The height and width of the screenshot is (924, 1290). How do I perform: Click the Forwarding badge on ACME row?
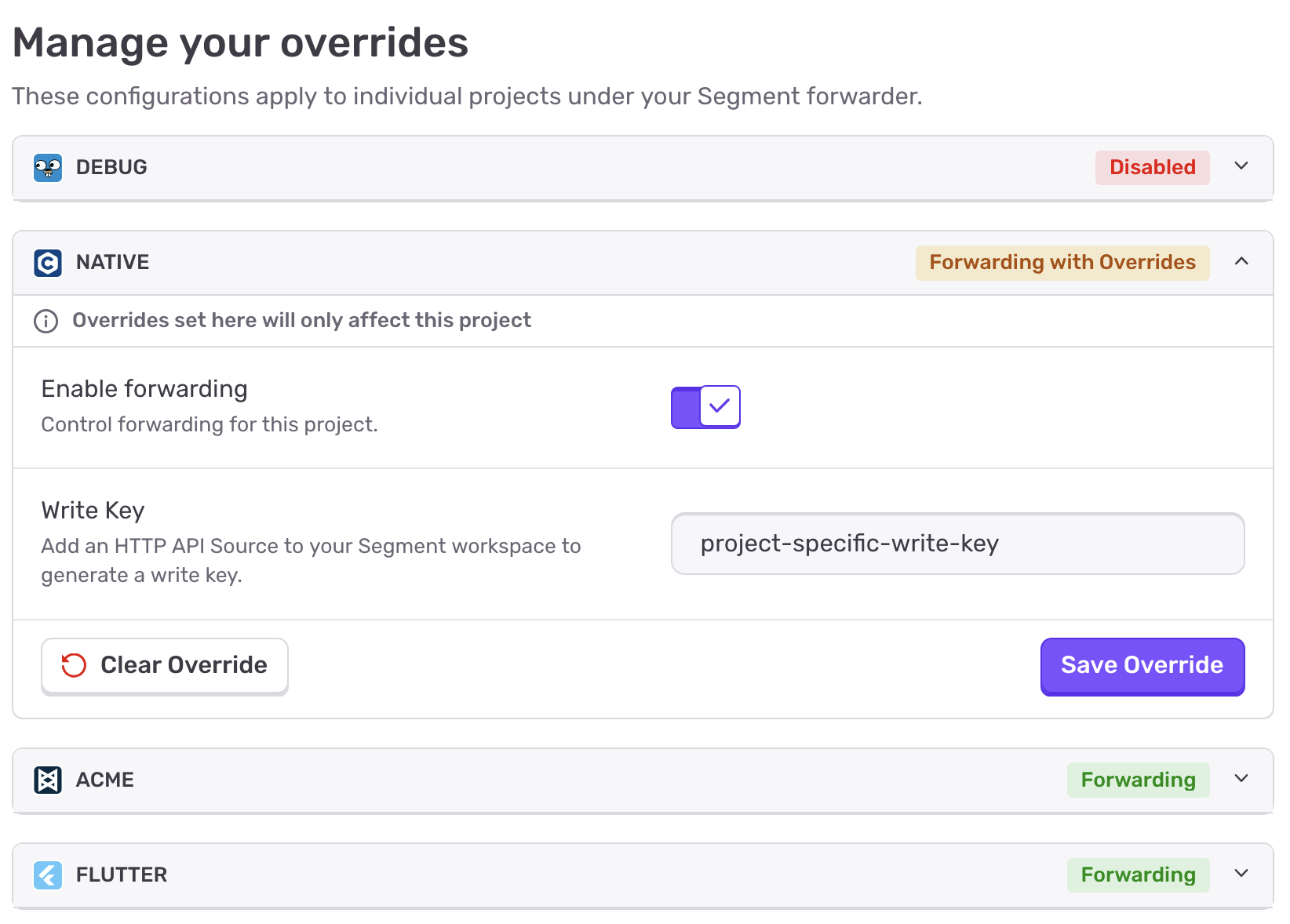coord(1138,780)
